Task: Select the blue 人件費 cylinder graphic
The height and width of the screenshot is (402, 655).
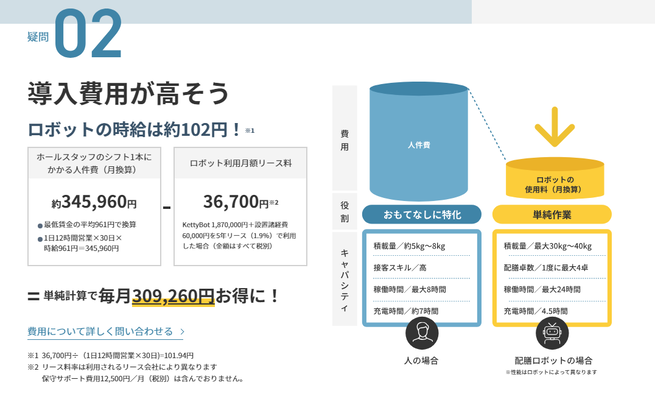Action: (419, 141)
